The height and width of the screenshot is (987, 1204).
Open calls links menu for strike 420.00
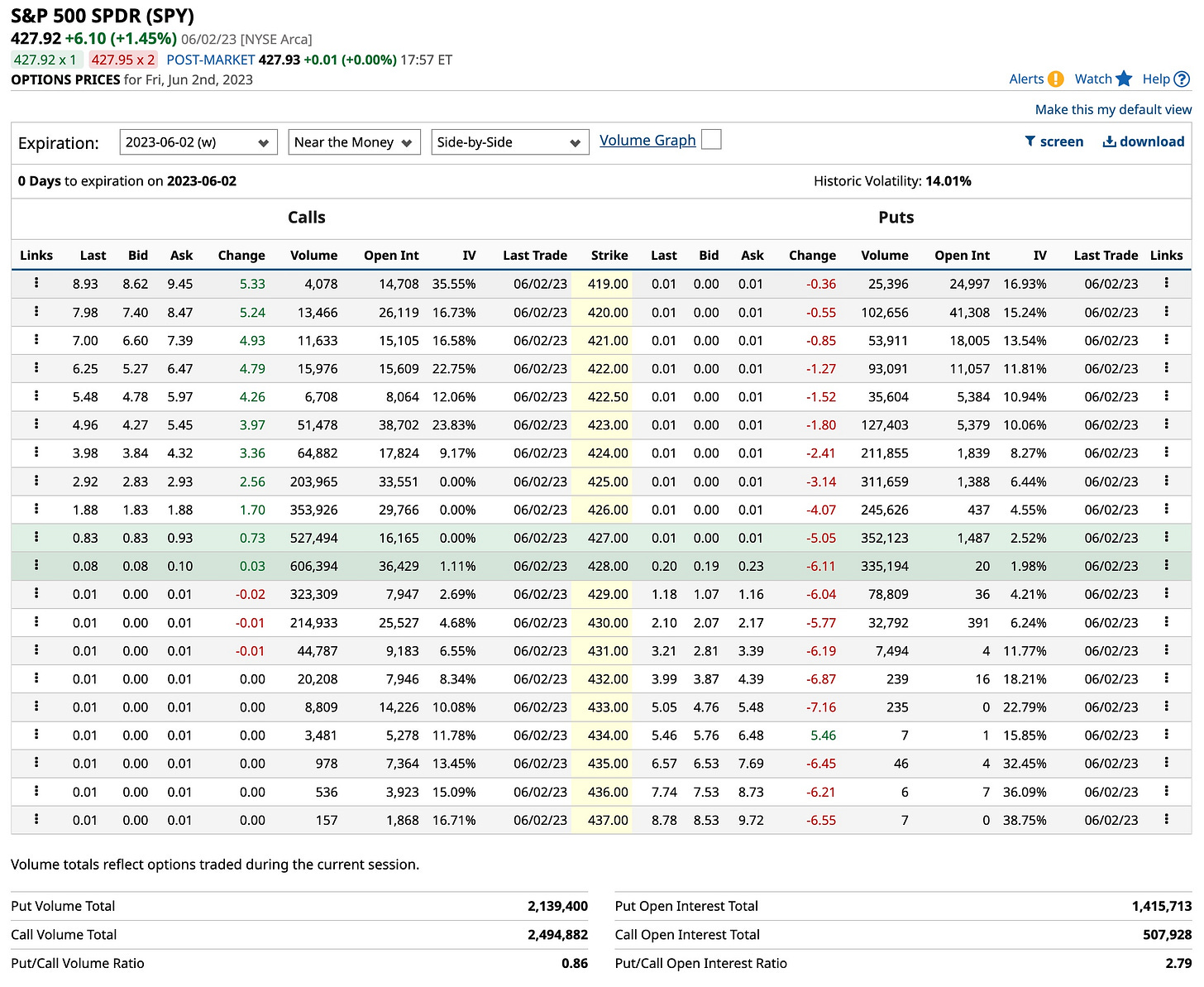point(36,311)
